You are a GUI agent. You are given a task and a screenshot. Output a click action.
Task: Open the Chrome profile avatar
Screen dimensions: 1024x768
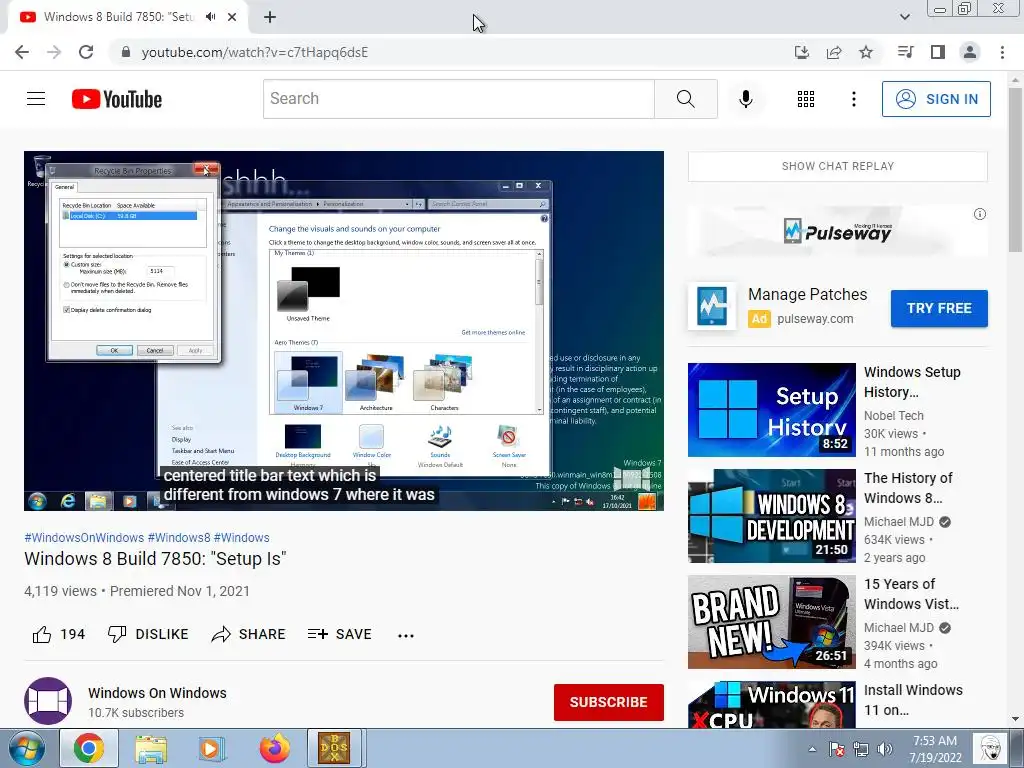(x=970, y=52)
